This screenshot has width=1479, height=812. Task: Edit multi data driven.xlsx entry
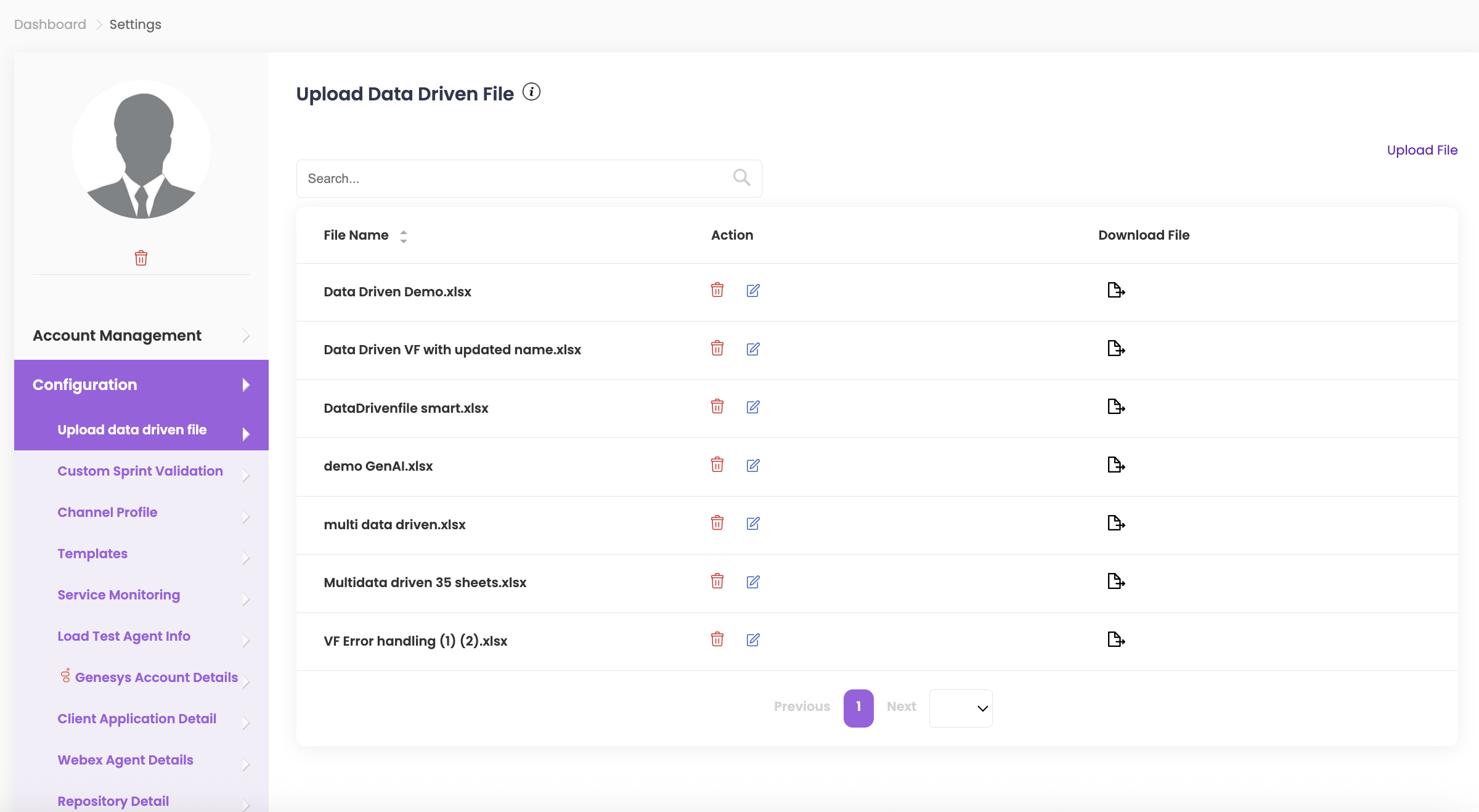coord(752,523)
